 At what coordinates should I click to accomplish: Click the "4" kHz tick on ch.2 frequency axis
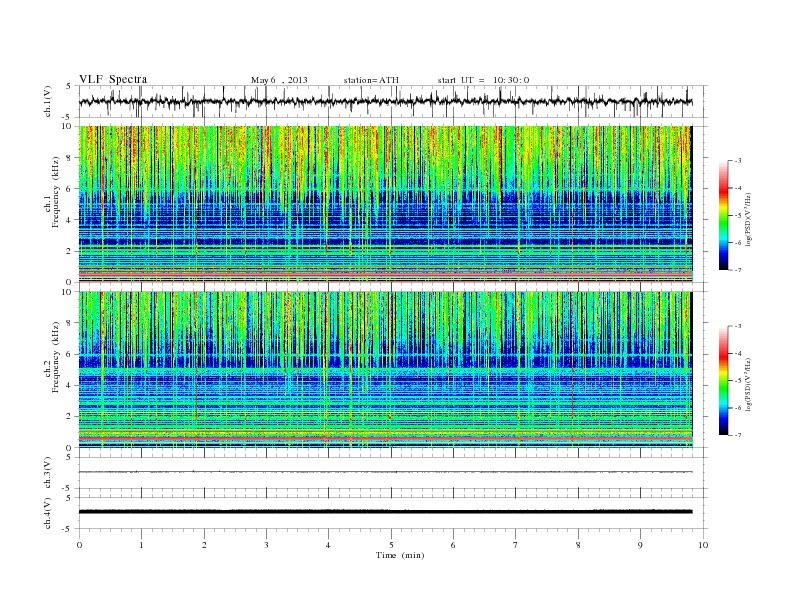pos(69,385)
